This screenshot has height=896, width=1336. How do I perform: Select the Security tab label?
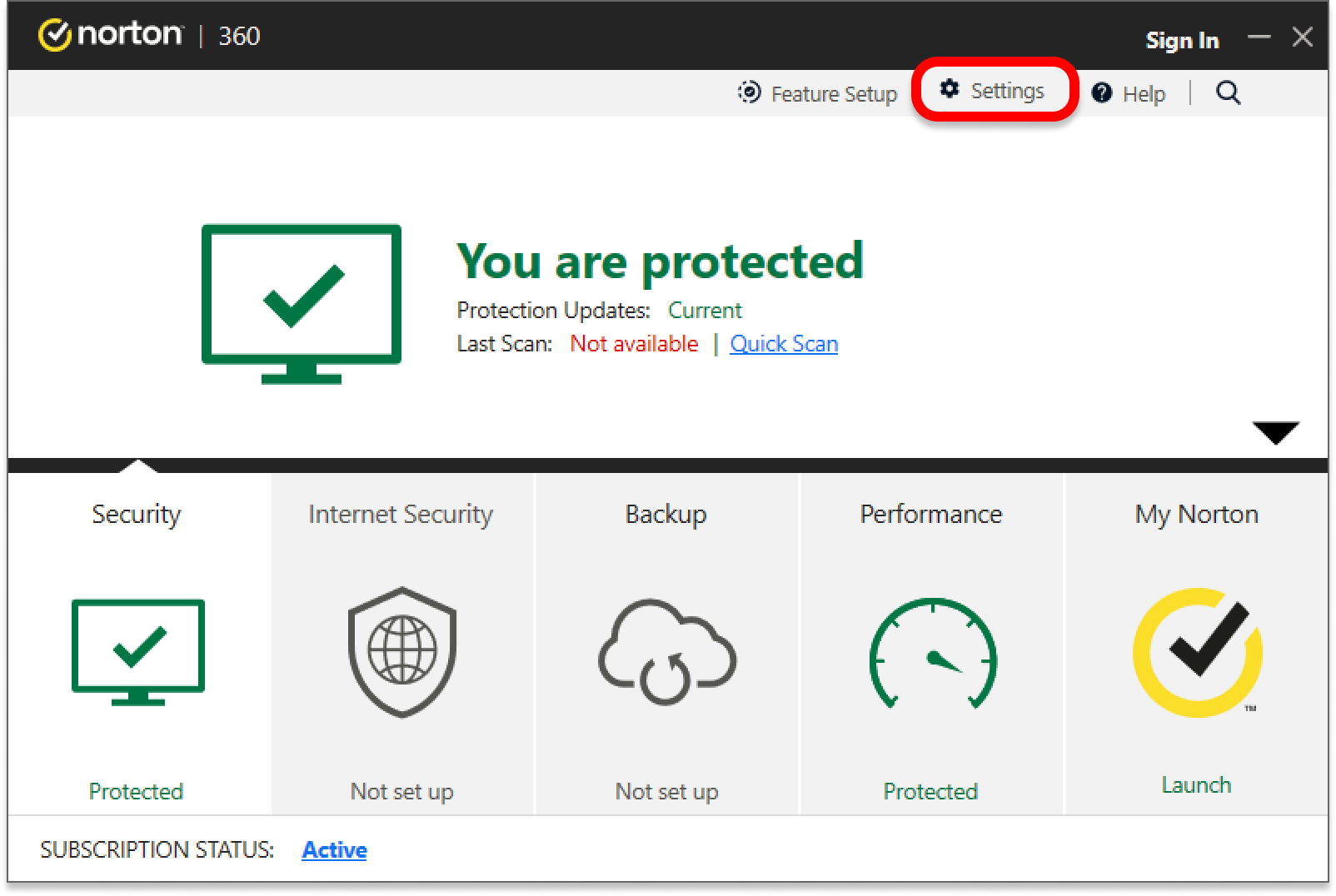click(137, 514)
